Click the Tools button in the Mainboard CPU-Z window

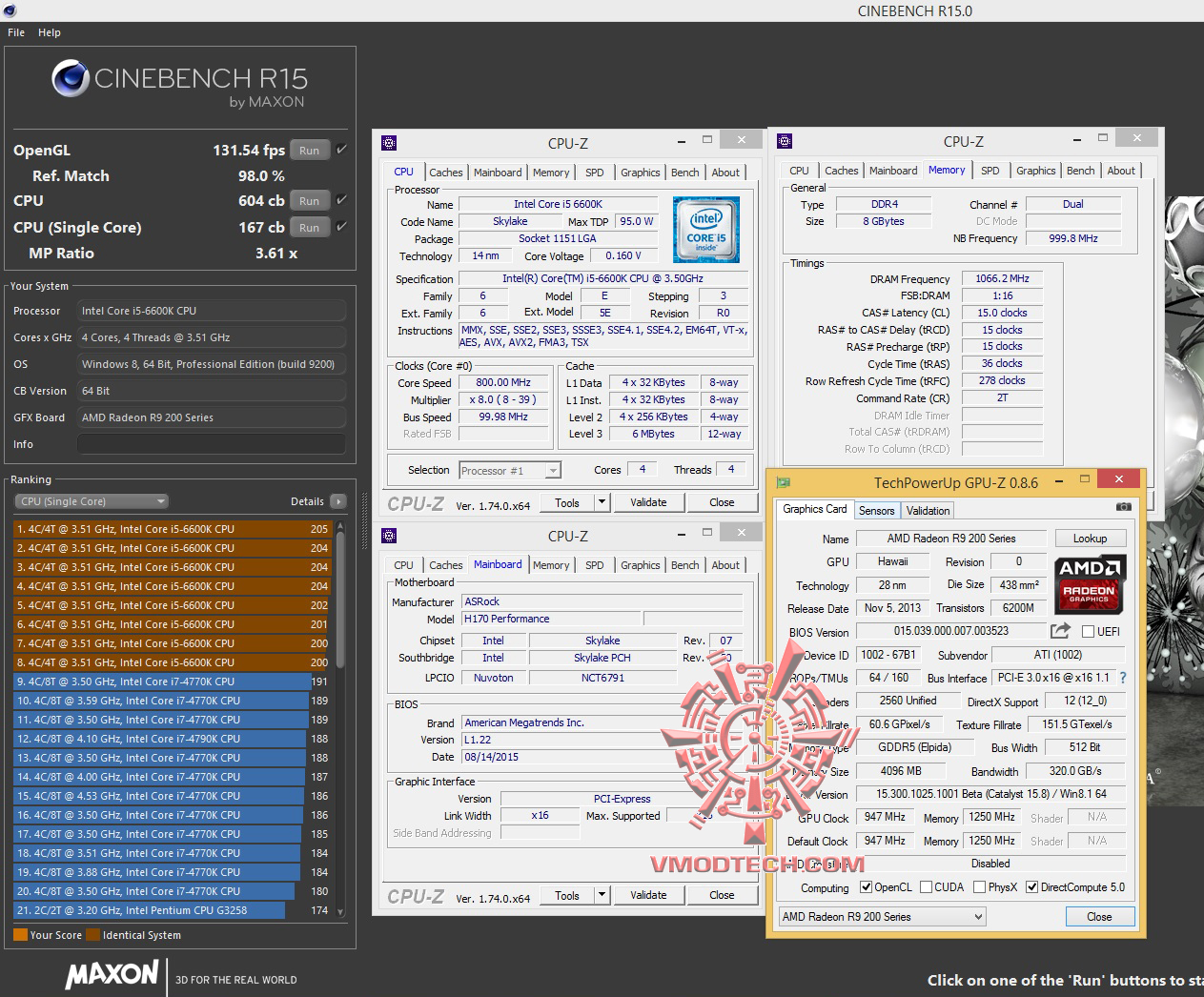pos(567,895)
